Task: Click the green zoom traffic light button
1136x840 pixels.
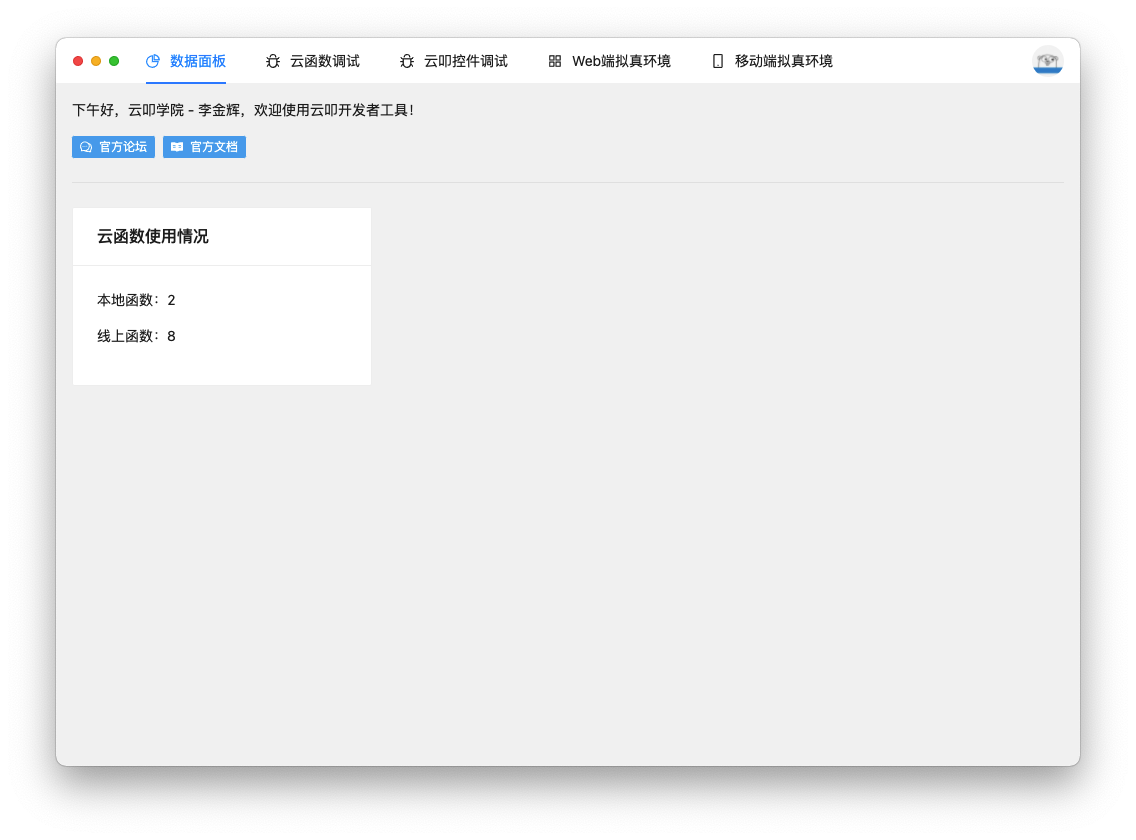Action: (x=113, y=60)
